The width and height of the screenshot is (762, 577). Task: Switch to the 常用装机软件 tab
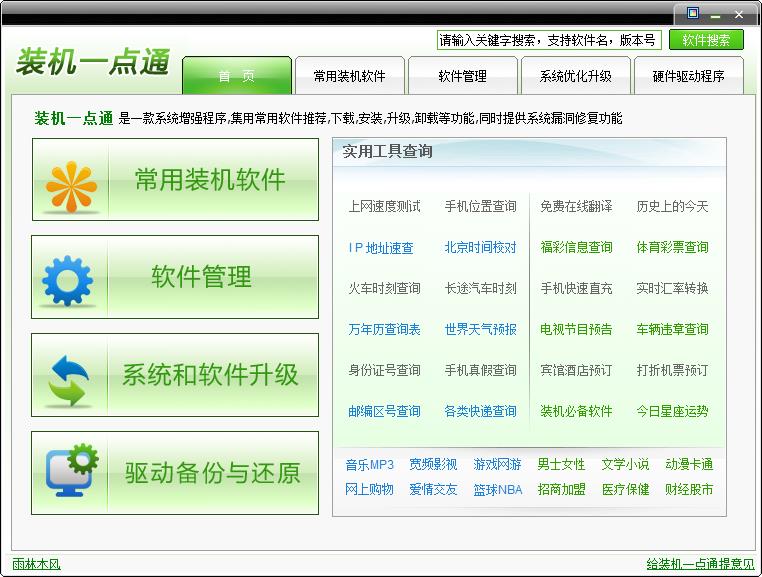(349, 76)
